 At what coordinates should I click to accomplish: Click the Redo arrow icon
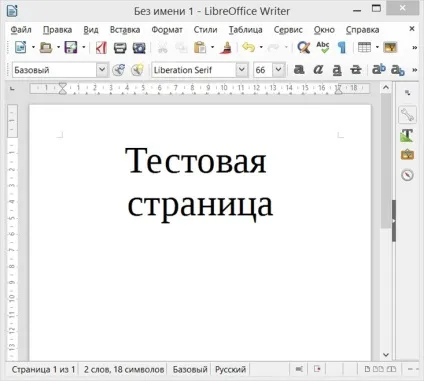(x=274, y=47)
